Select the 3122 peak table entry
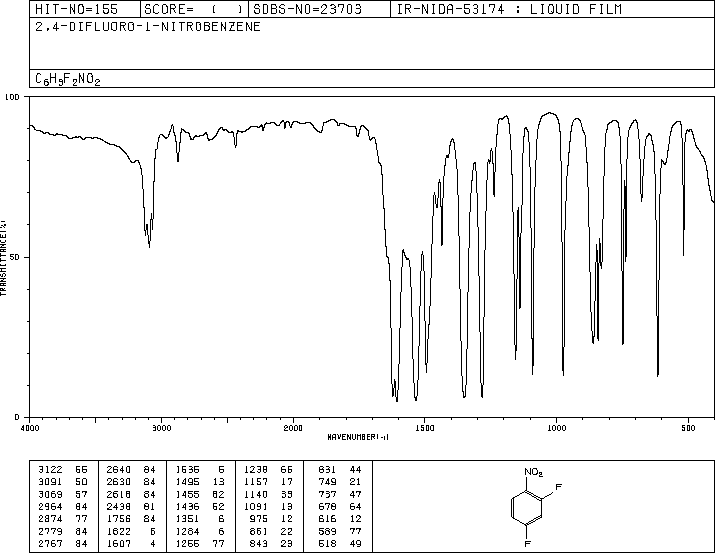The width and height of the screenshot is (715, 553). tap(63, 470)
